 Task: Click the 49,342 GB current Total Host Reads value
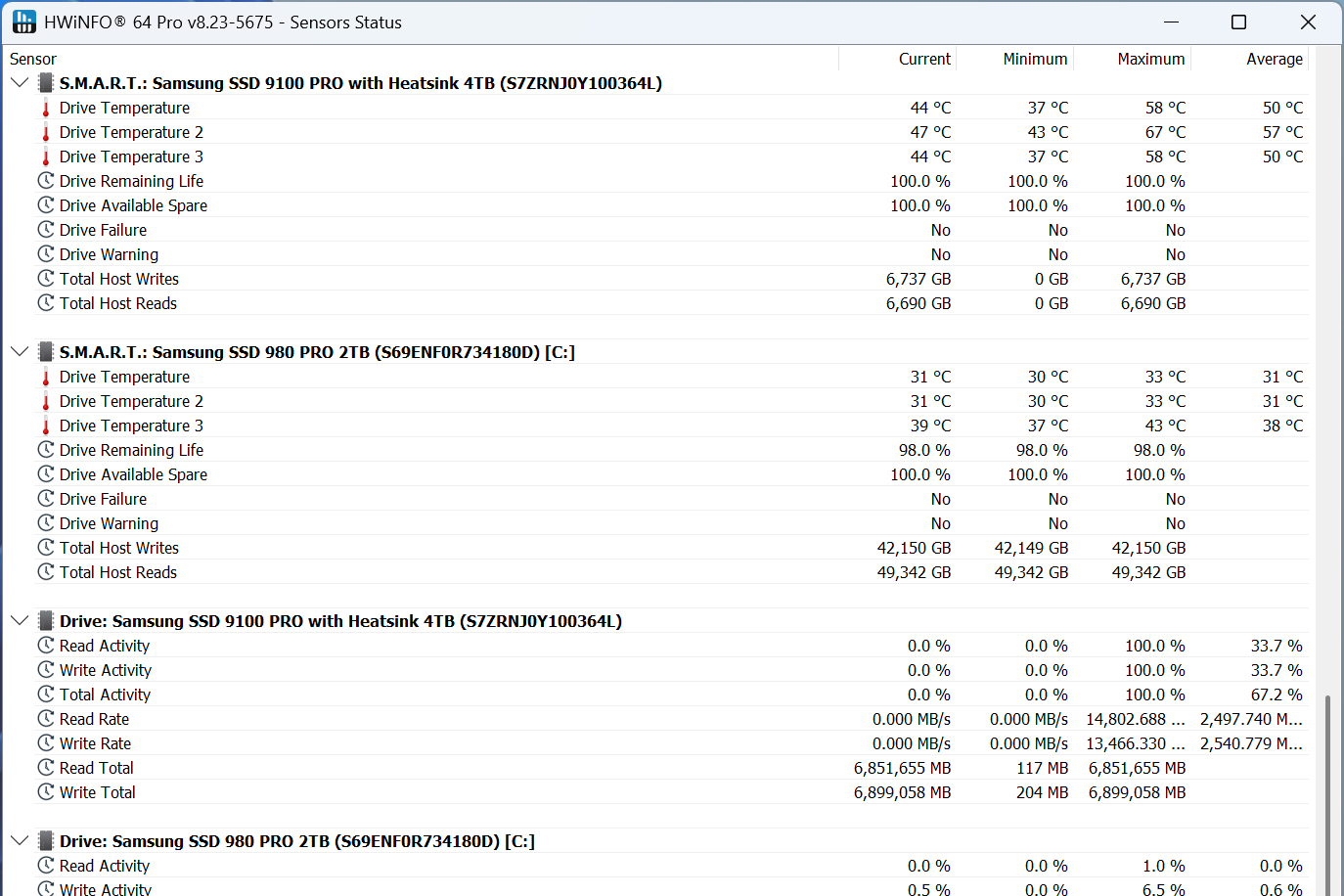914,572
